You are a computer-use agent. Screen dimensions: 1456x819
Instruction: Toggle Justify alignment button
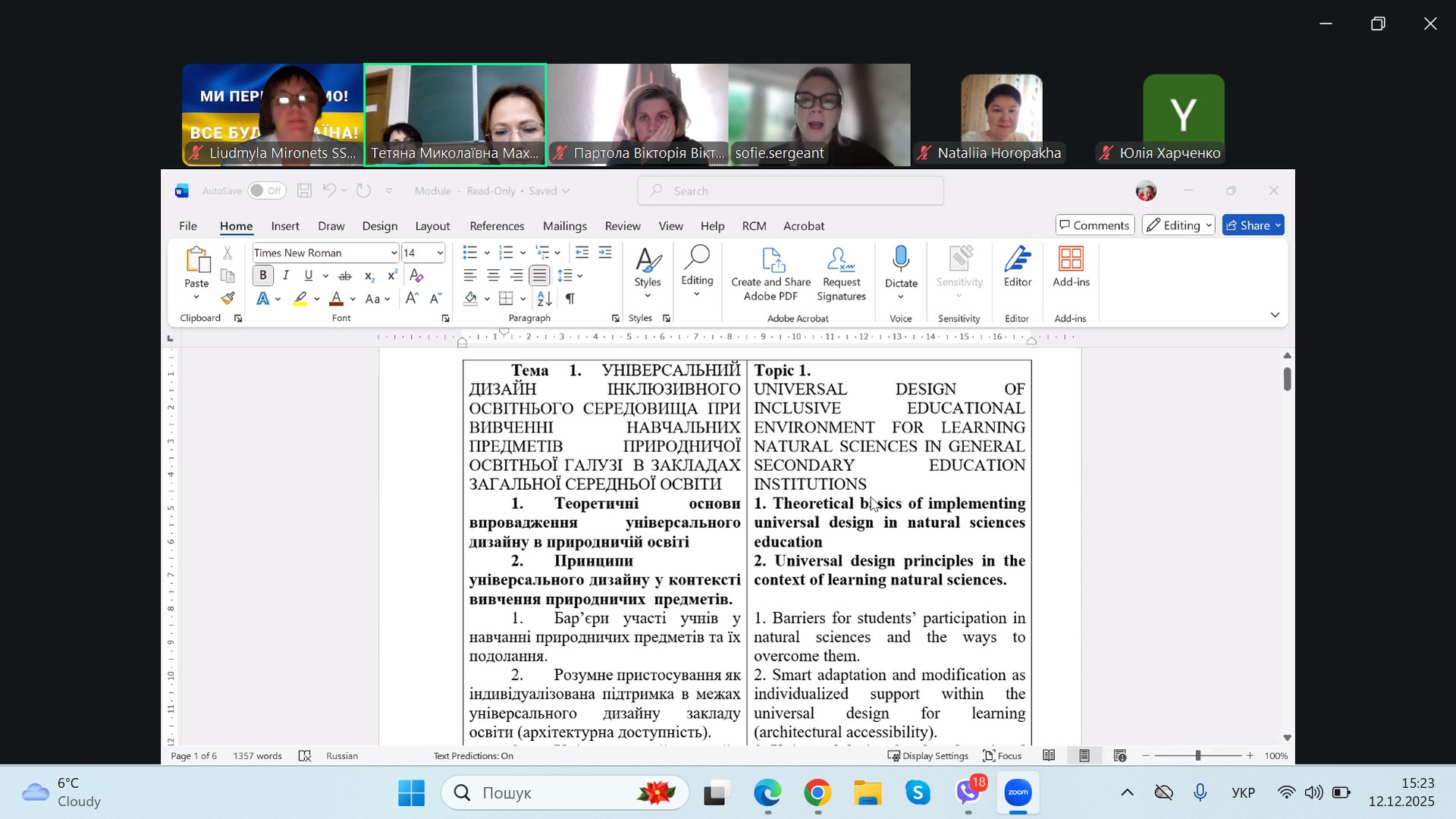(x=539, y=276)
